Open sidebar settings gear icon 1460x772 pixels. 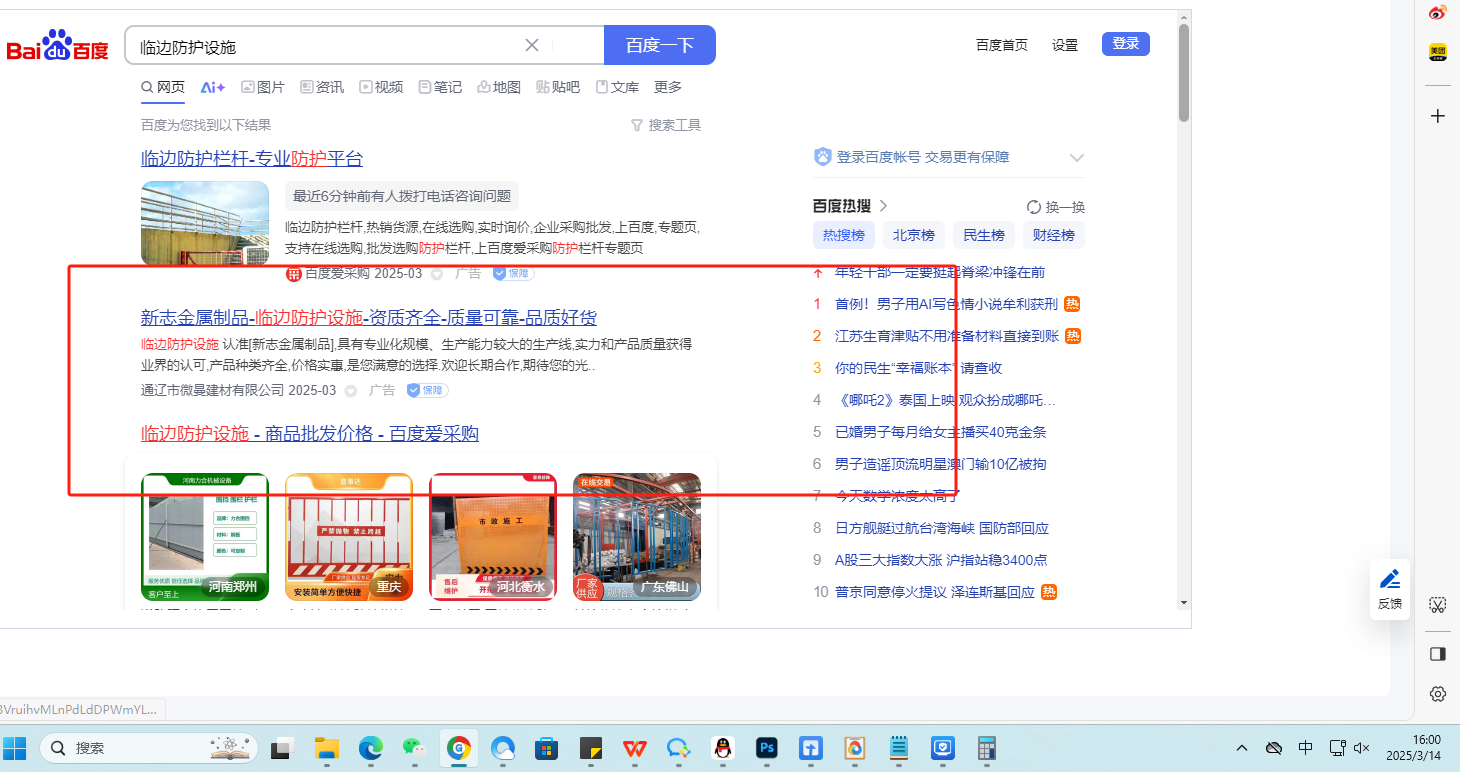pos(1437,694)
